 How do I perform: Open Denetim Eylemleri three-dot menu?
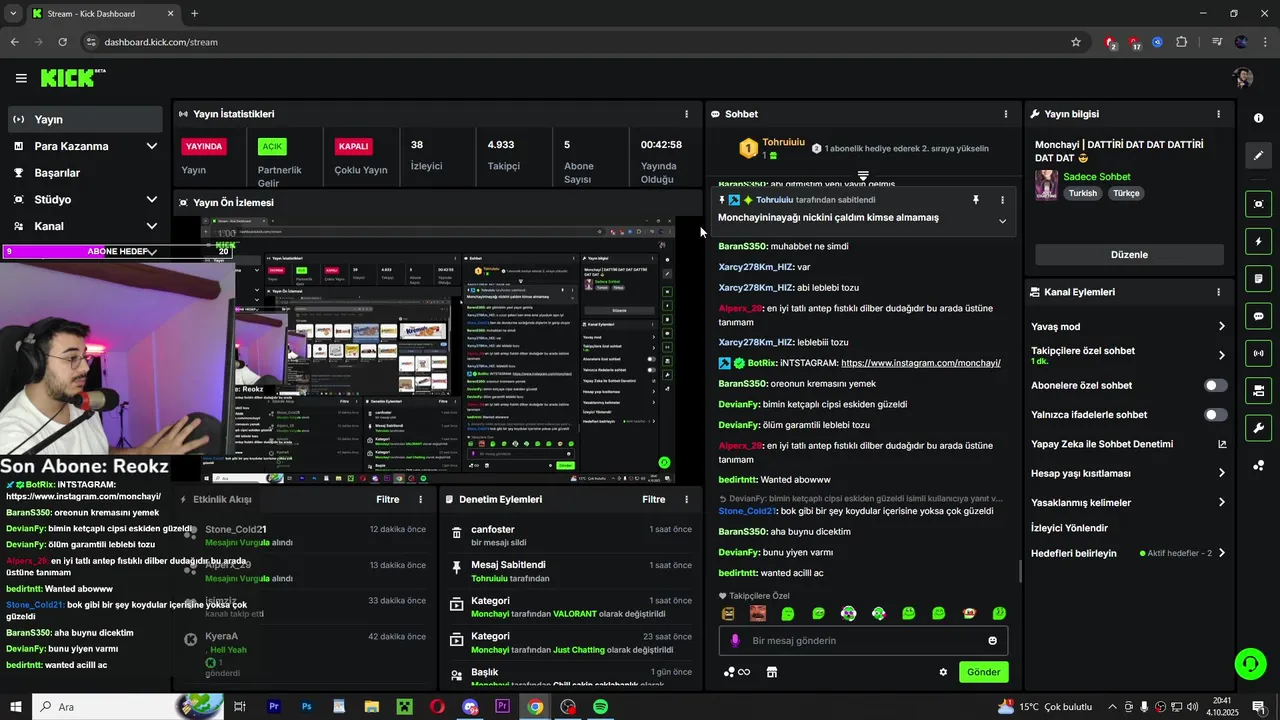click(x=686, y=499)
